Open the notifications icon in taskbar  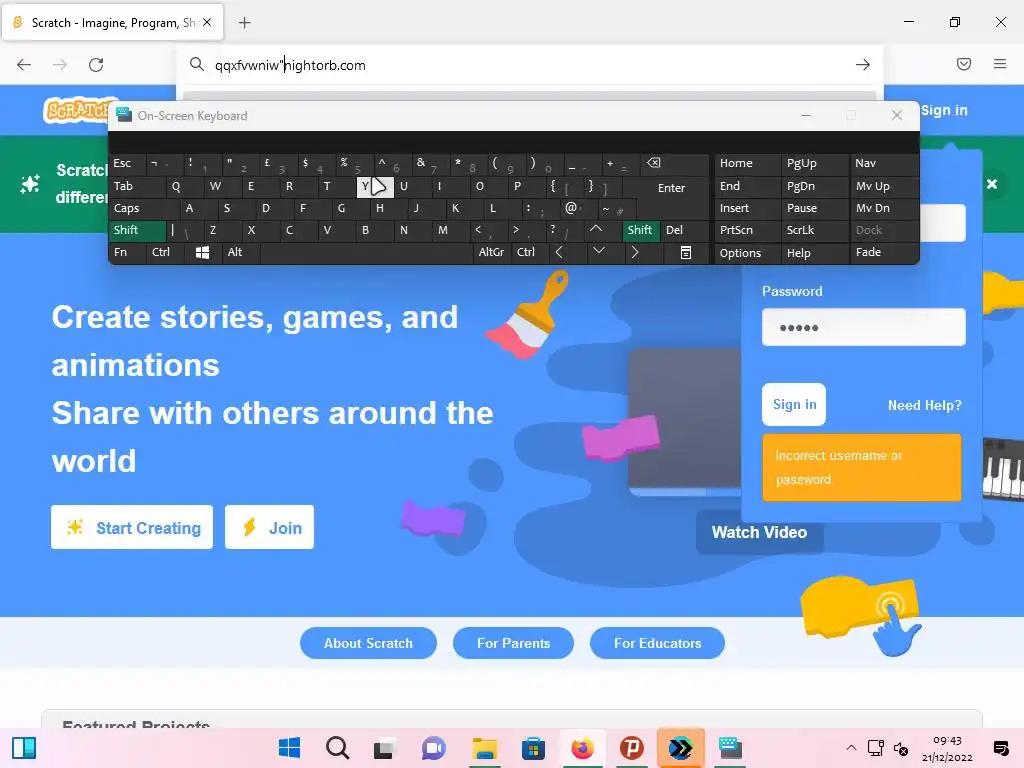(x=1000, y=748)
